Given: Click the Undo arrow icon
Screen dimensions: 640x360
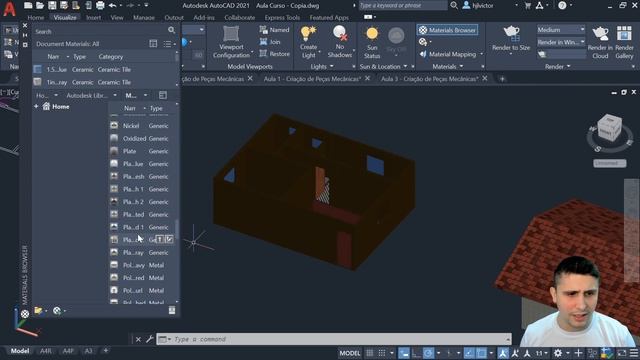Looking at the screenshot, I should click(112, 5).
